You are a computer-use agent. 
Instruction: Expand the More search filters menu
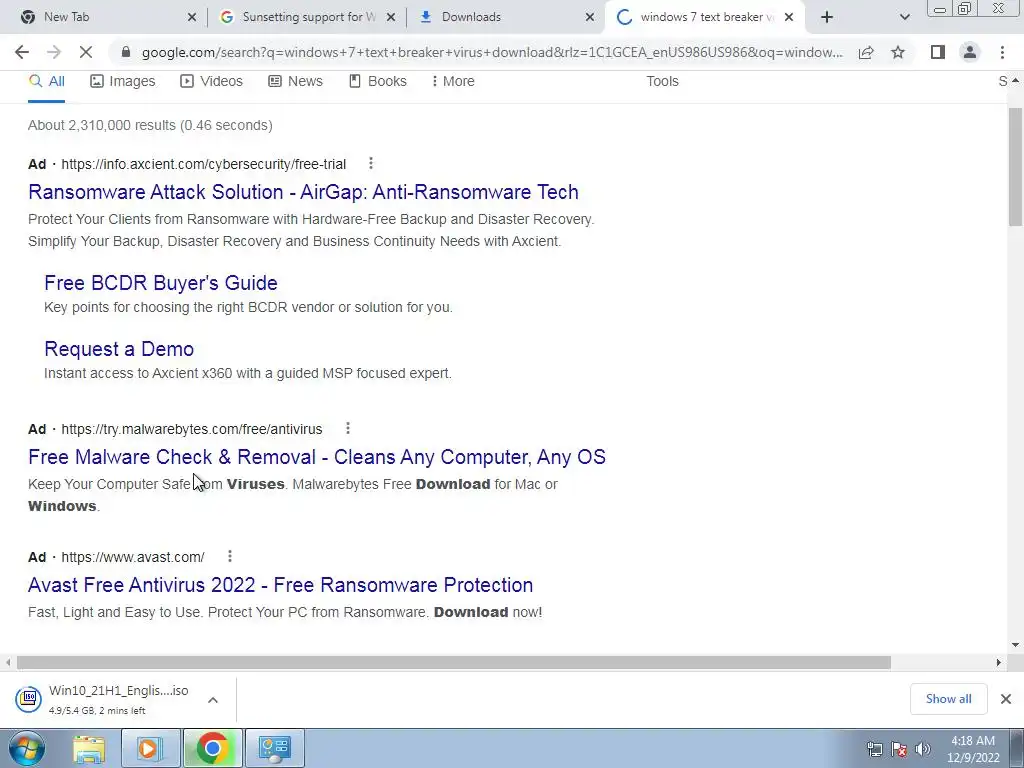[453, 82]
